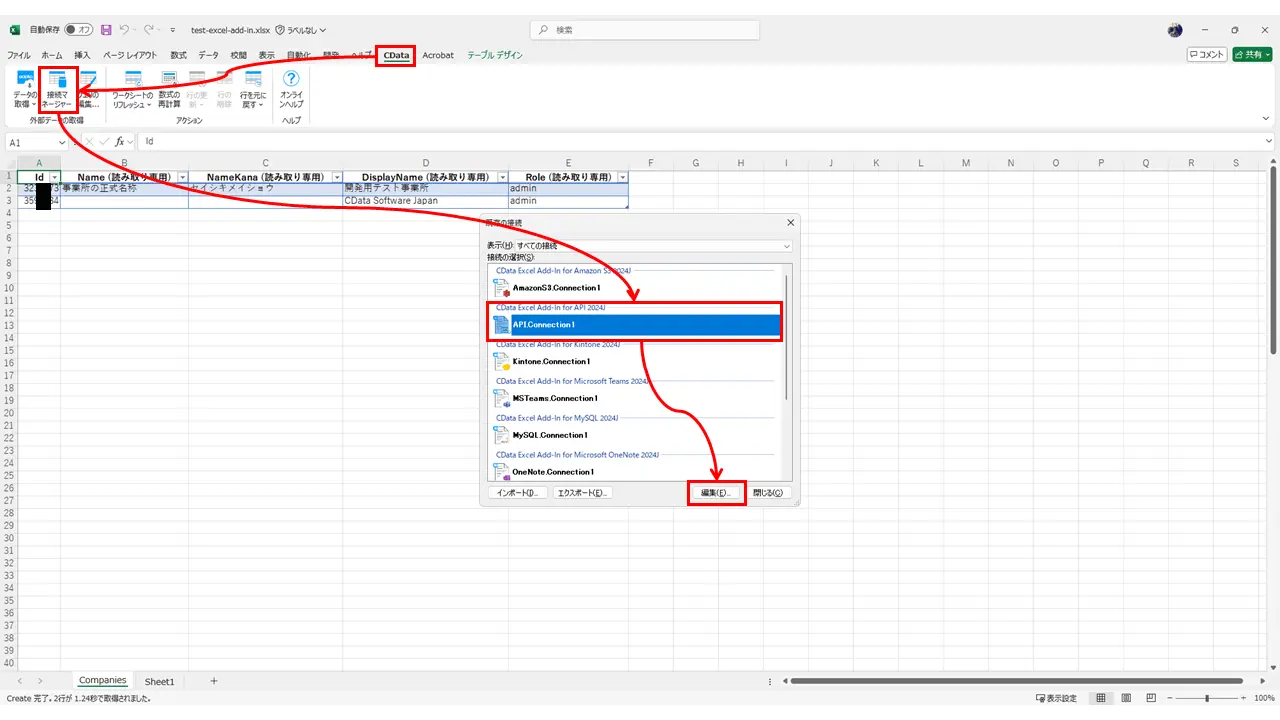Insert a function with the fx button
The image size is (1280, 720).
click(119, 142)
